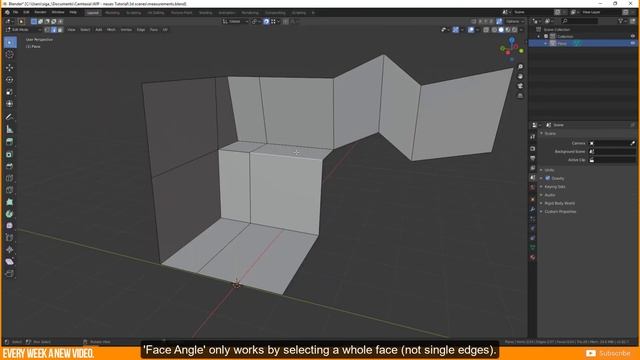Switch to wireframe viewport shading
This screenshot has width=640, height=360.
[x=494, y=30]
